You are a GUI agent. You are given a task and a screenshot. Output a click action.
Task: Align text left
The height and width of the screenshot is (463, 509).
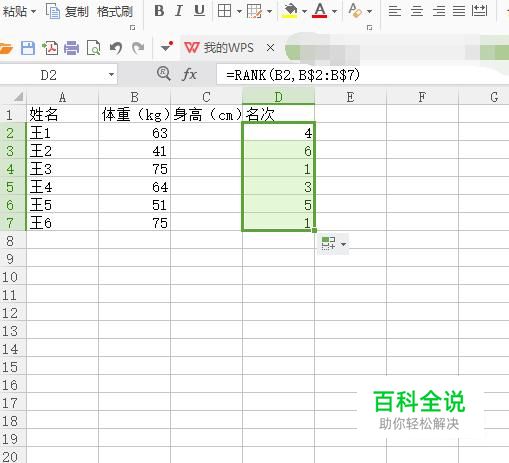tap(395, 11)
